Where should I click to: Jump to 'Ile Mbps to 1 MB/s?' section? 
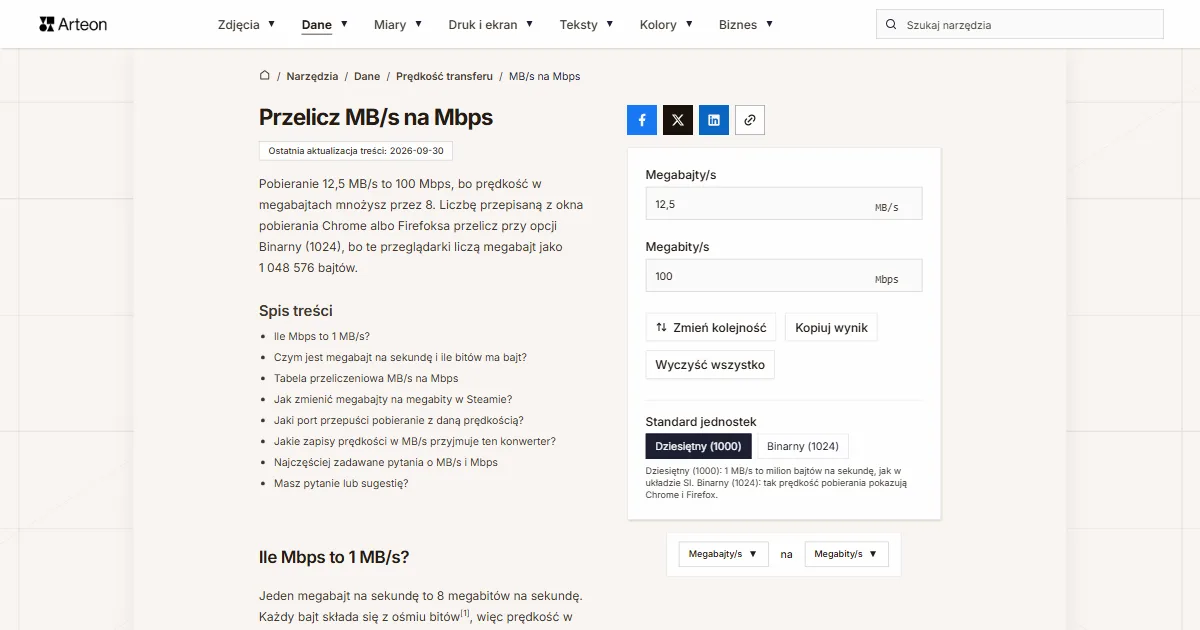pyautogui.click(x=322, y=336)
